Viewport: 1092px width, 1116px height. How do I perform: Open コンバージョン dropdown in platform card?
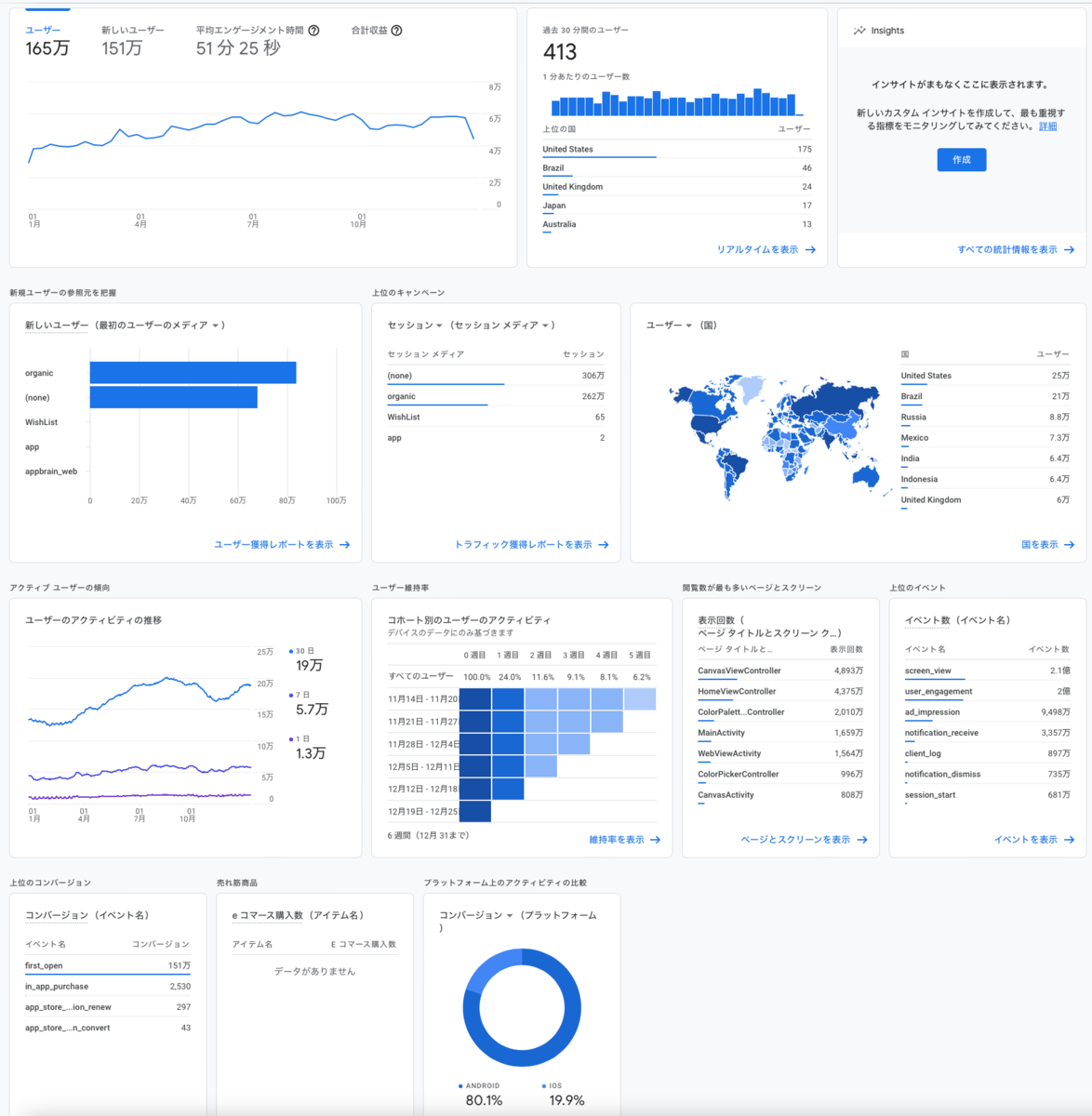click(476, 916)
